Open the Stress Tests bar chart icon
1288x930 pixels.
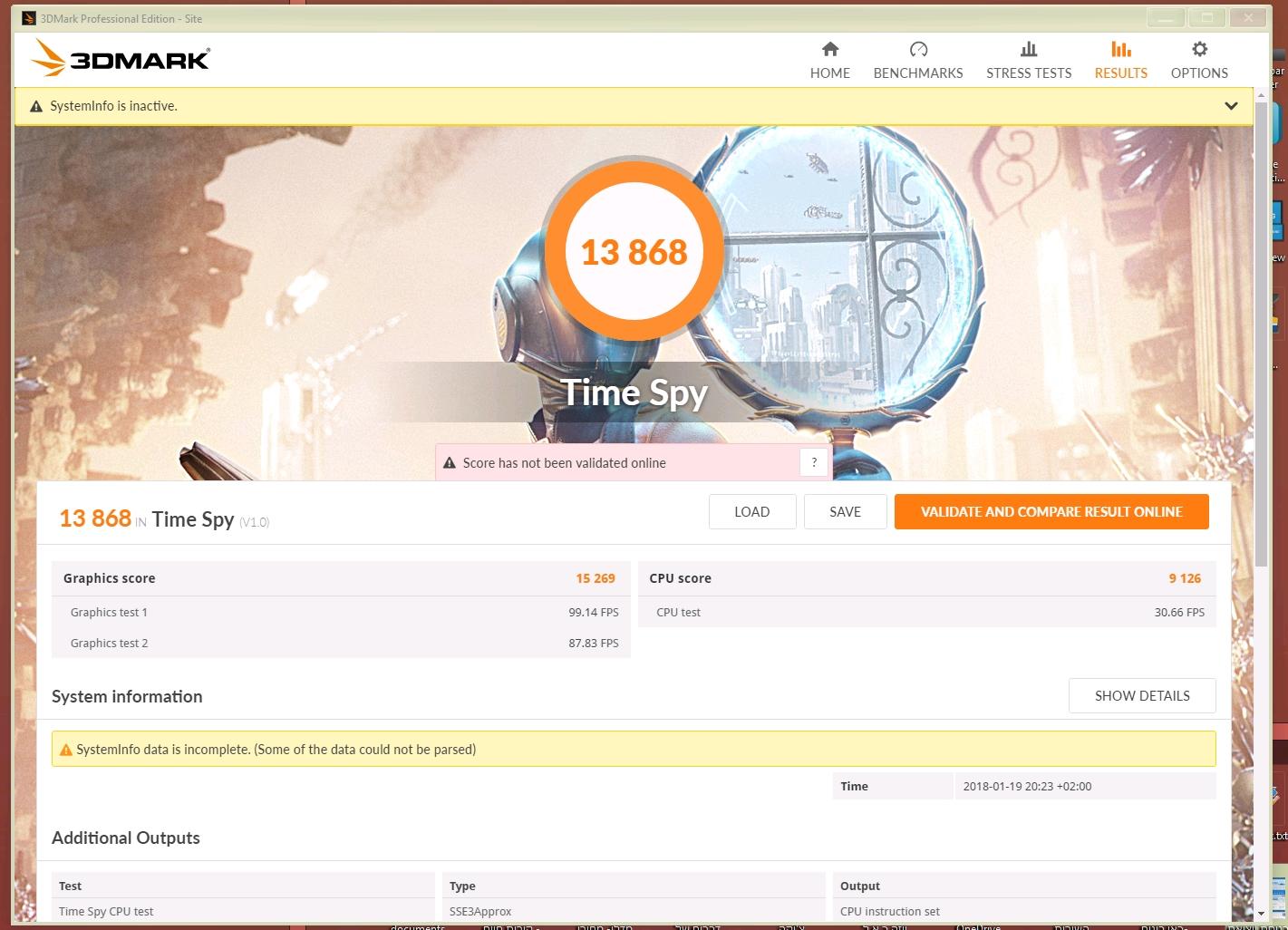(1029, 49)
